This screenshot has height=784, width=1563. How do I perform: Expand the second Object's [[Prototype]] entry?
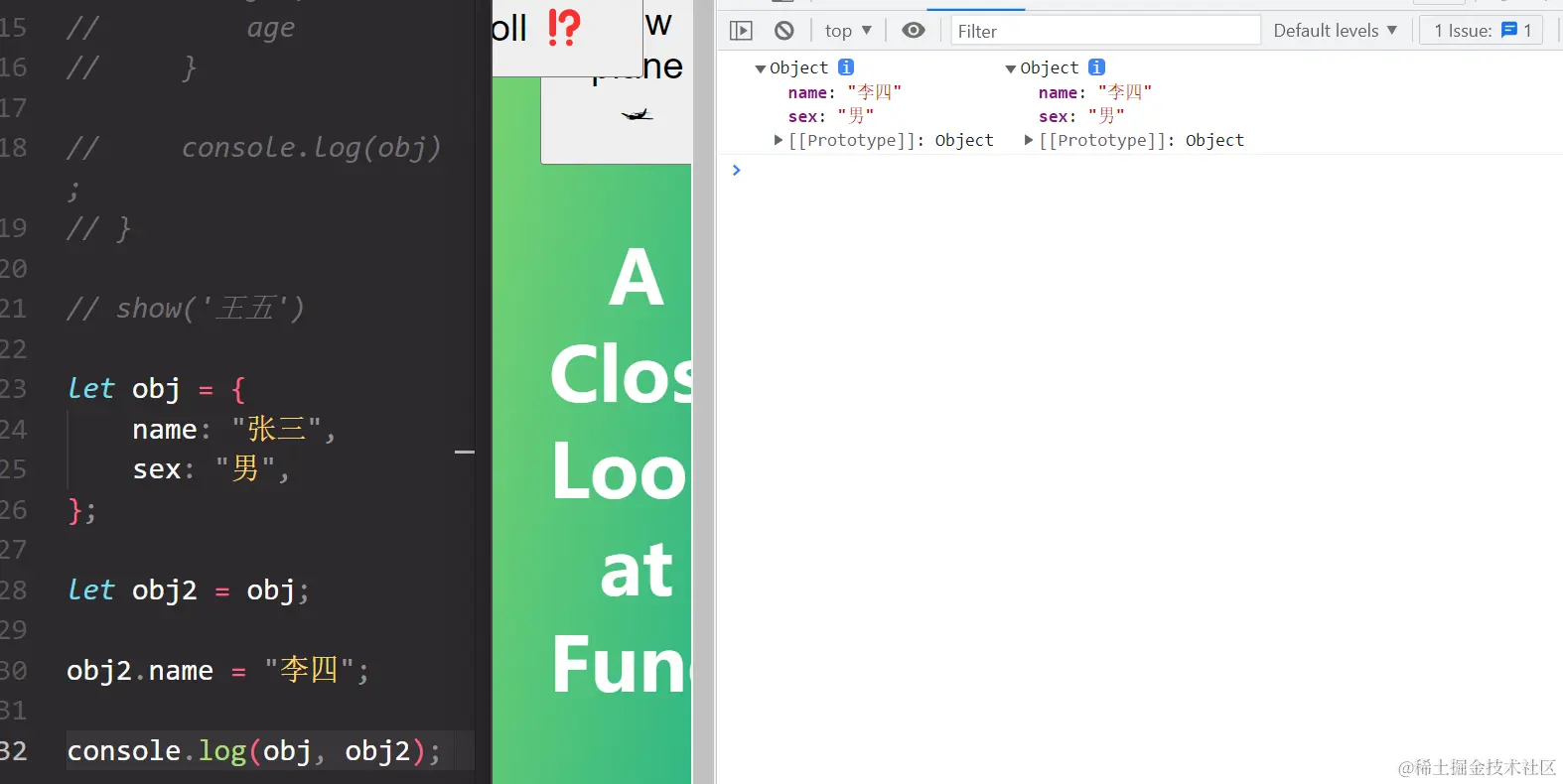[x=1029, y=140]
